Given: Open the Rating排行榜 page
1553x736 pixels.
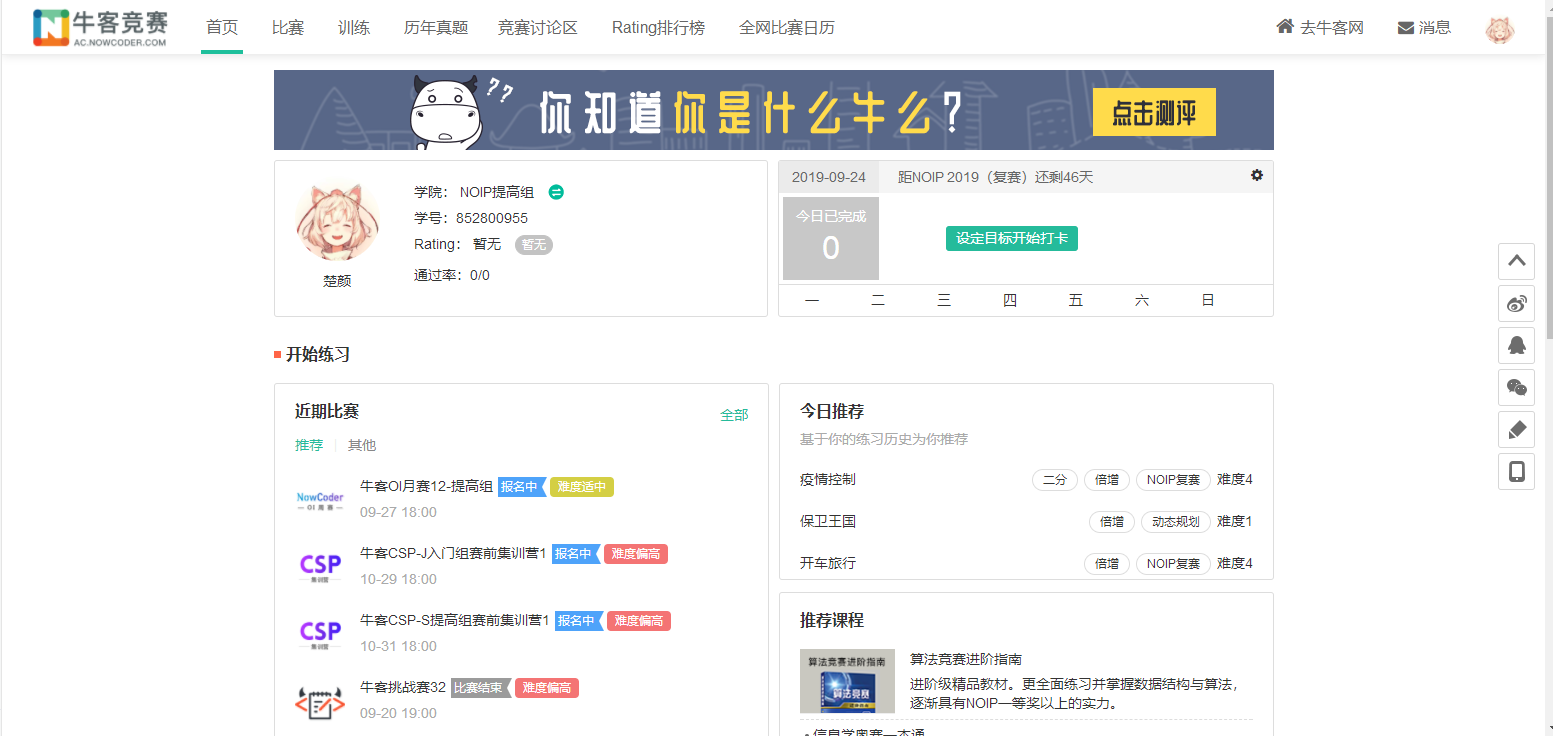Looking at the screenshot, I should (x=657, y=27).
